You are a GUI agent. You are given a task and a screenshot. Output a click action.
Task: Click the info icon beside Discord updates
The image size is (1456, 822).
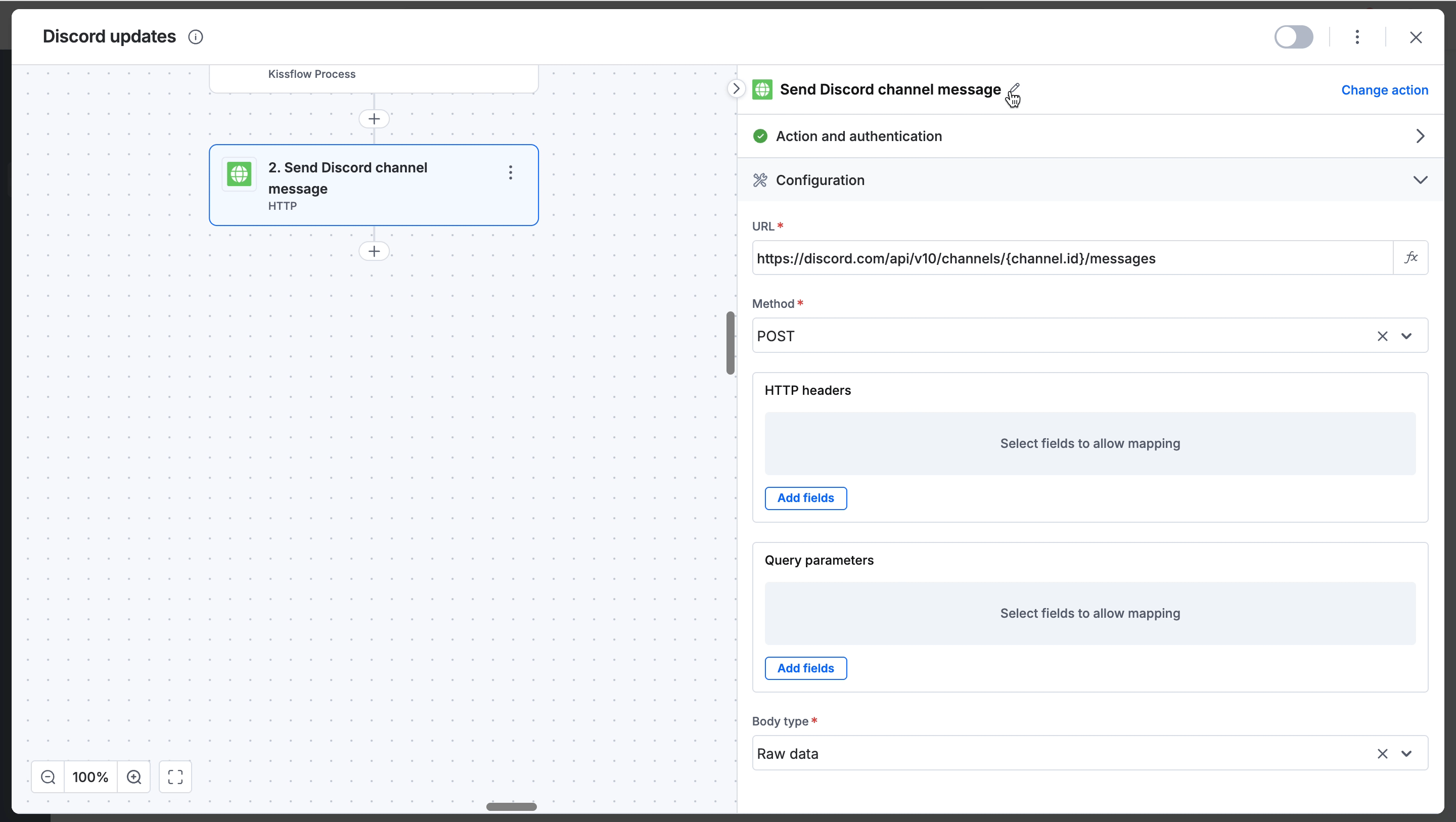click(196, 37)
